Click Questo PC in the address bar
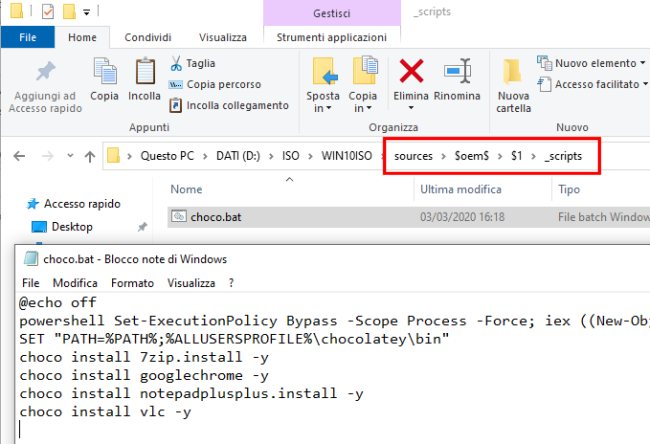 [167, 156]
